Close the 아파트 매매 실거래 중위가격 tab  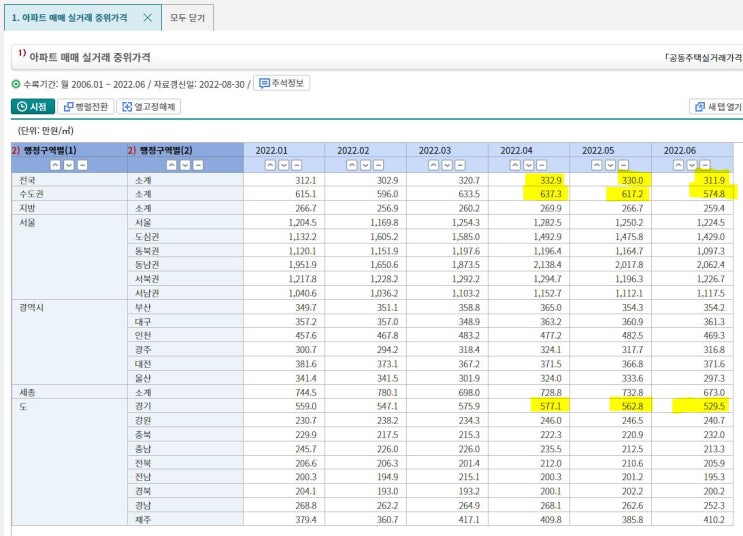pos(147,18)
